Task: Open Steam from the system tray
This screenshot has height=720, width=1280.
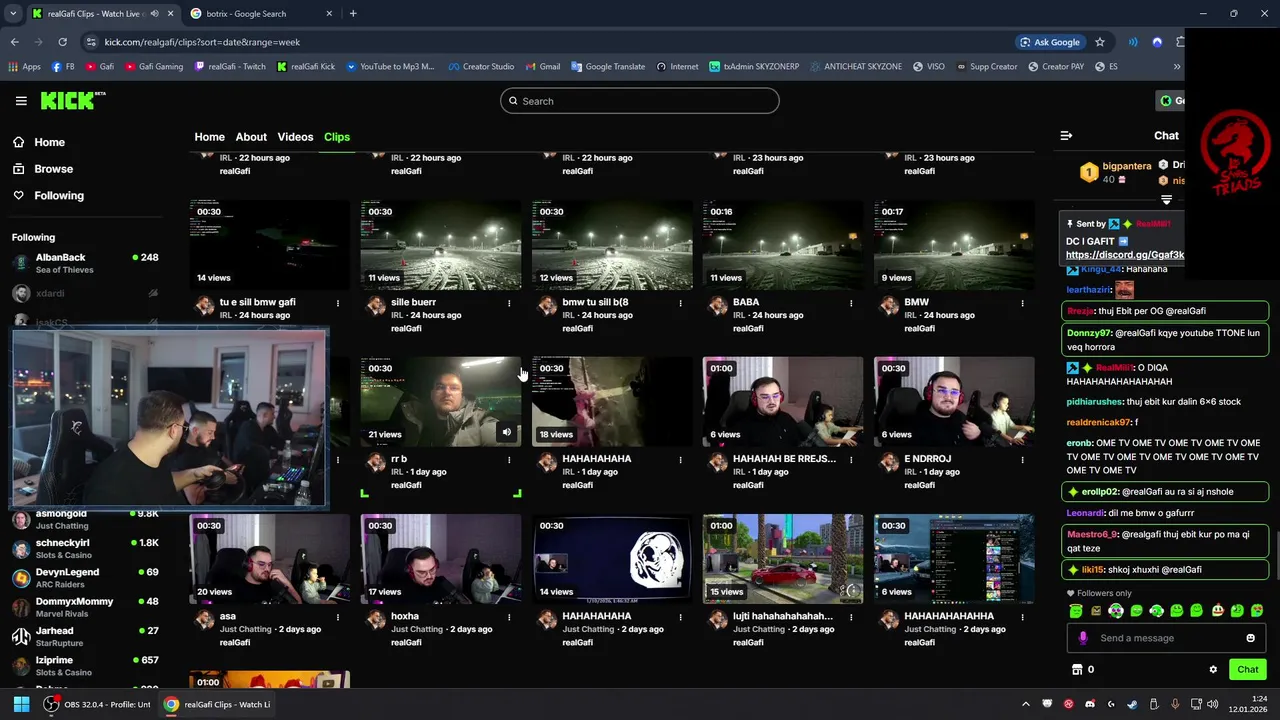Action: (1132, 704)
